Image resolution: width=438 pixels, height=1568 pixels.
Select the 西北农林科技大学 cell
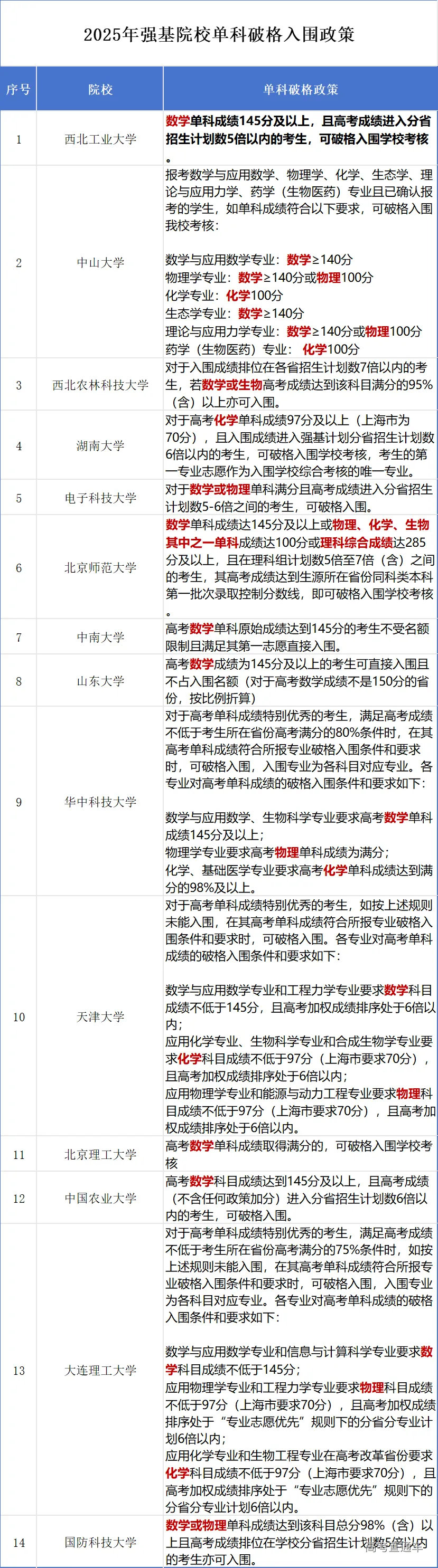pos(100,385)
